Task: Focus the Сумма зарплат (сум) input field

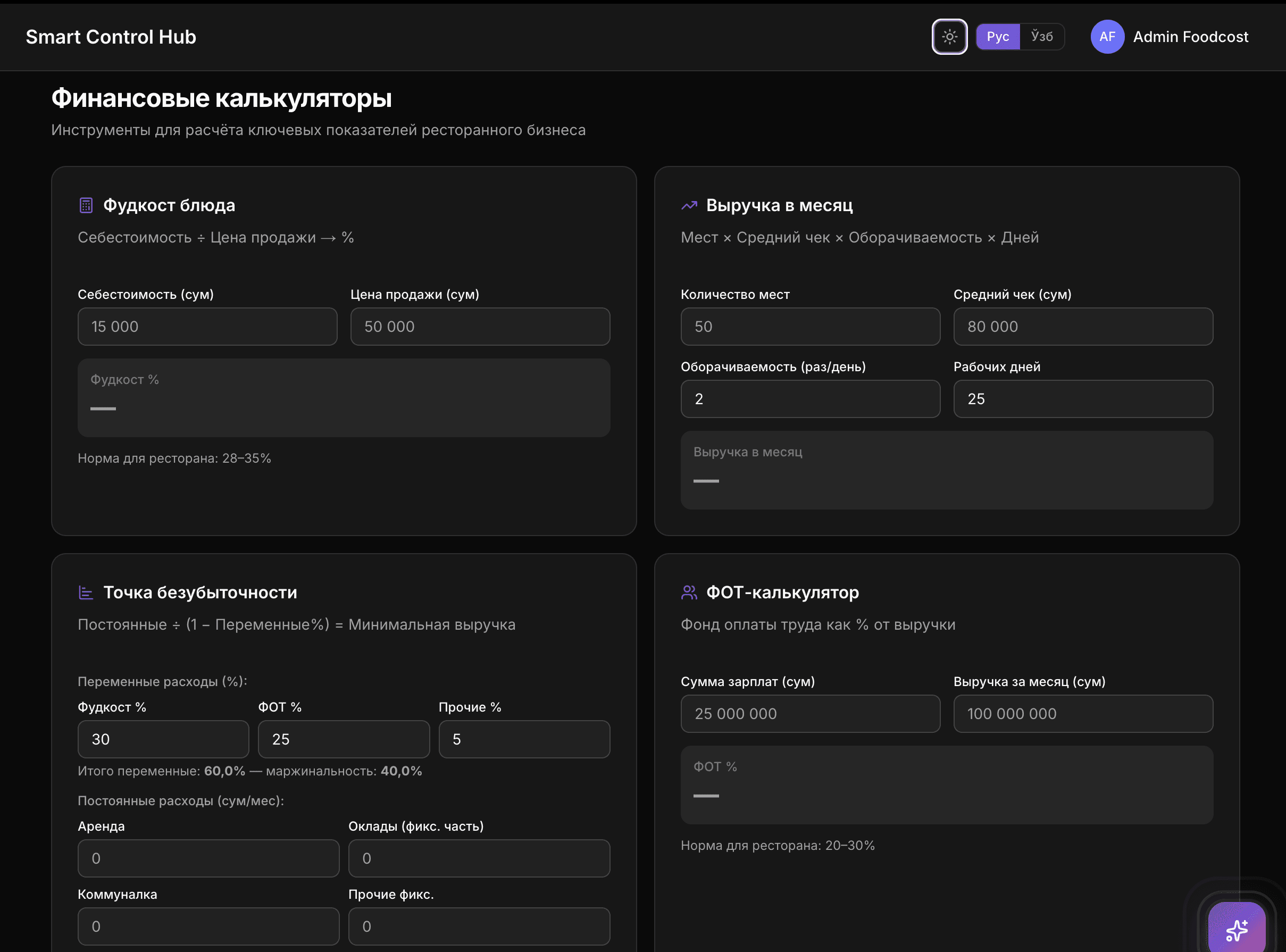Action: (x=810, y=714)
